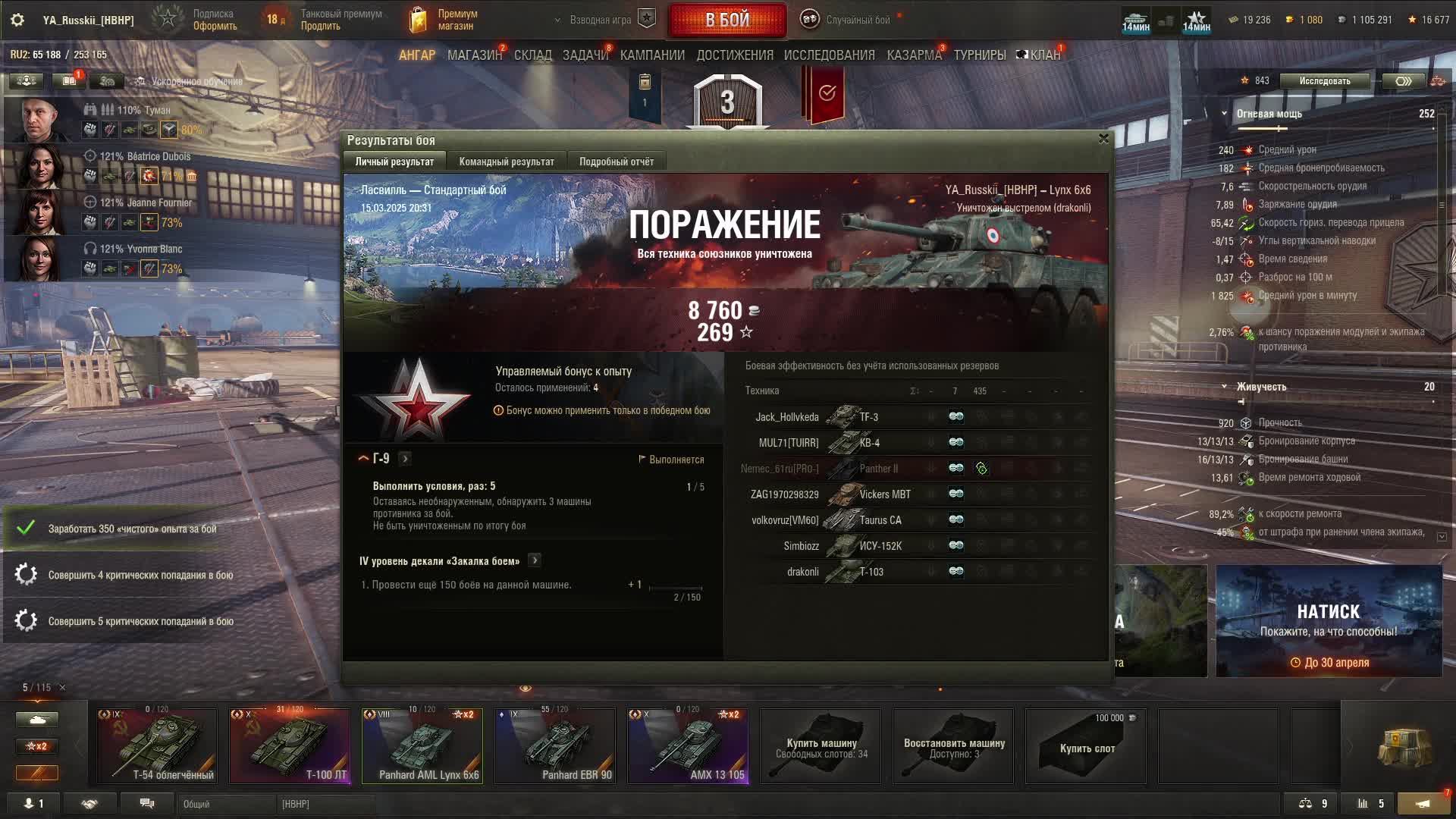This screenshot has height=819, width=1456.
Task: Click the Исследовать button
Action: pyautogui.click(x=1324, y=81)
